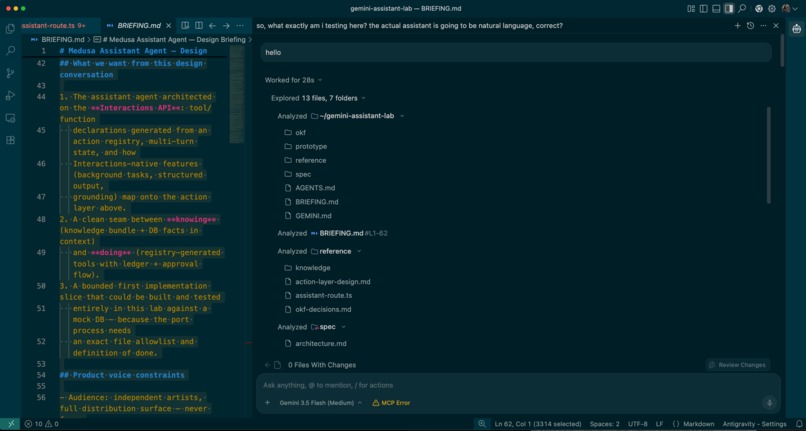This screenshot has width=806, height=431.
Task: Open the Search view in activity bar
Action: pyautogui.click(x=10, y=51)
